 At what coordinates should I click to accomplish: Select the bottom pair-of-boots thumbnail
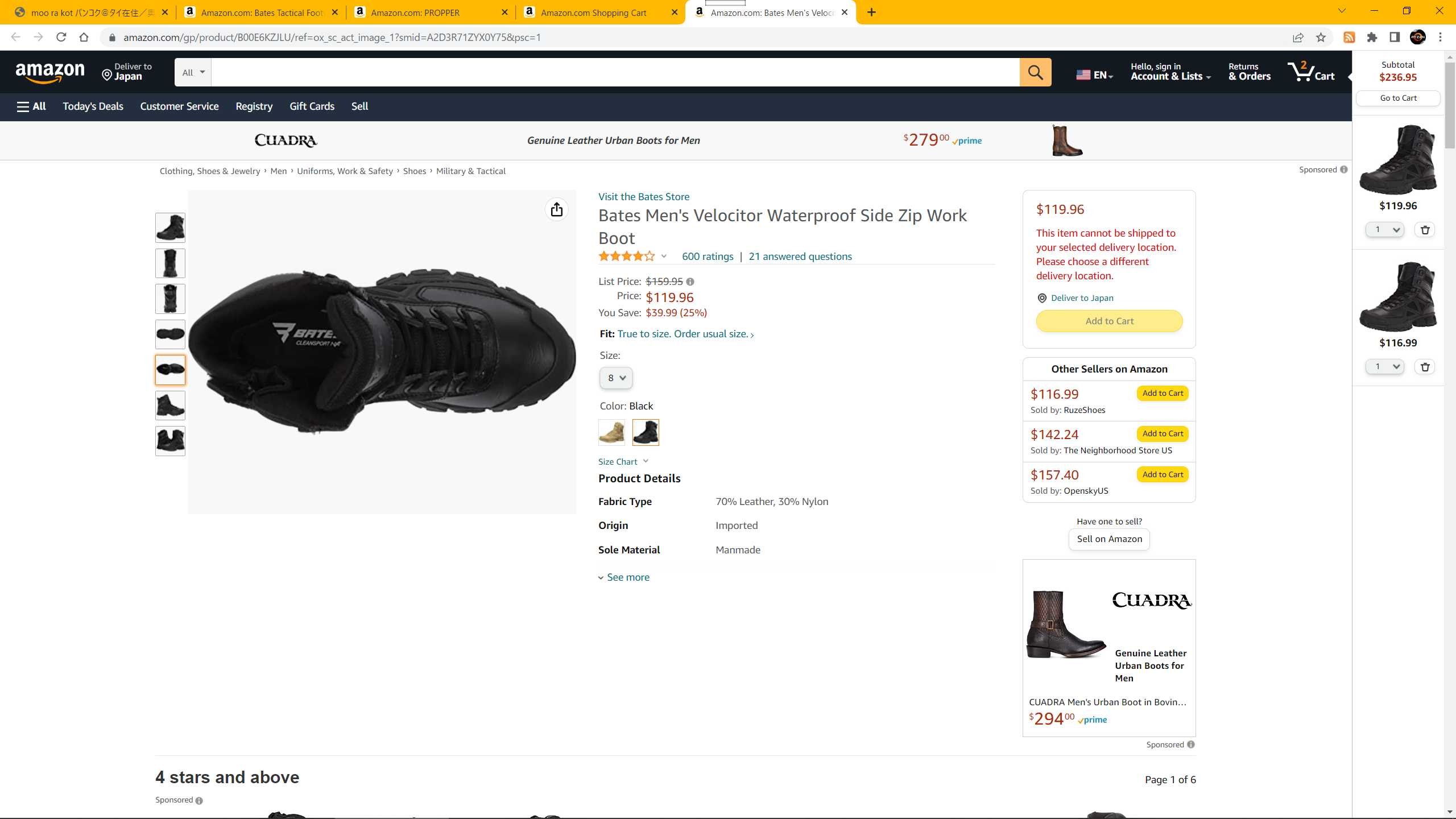[x=170, y=441]
